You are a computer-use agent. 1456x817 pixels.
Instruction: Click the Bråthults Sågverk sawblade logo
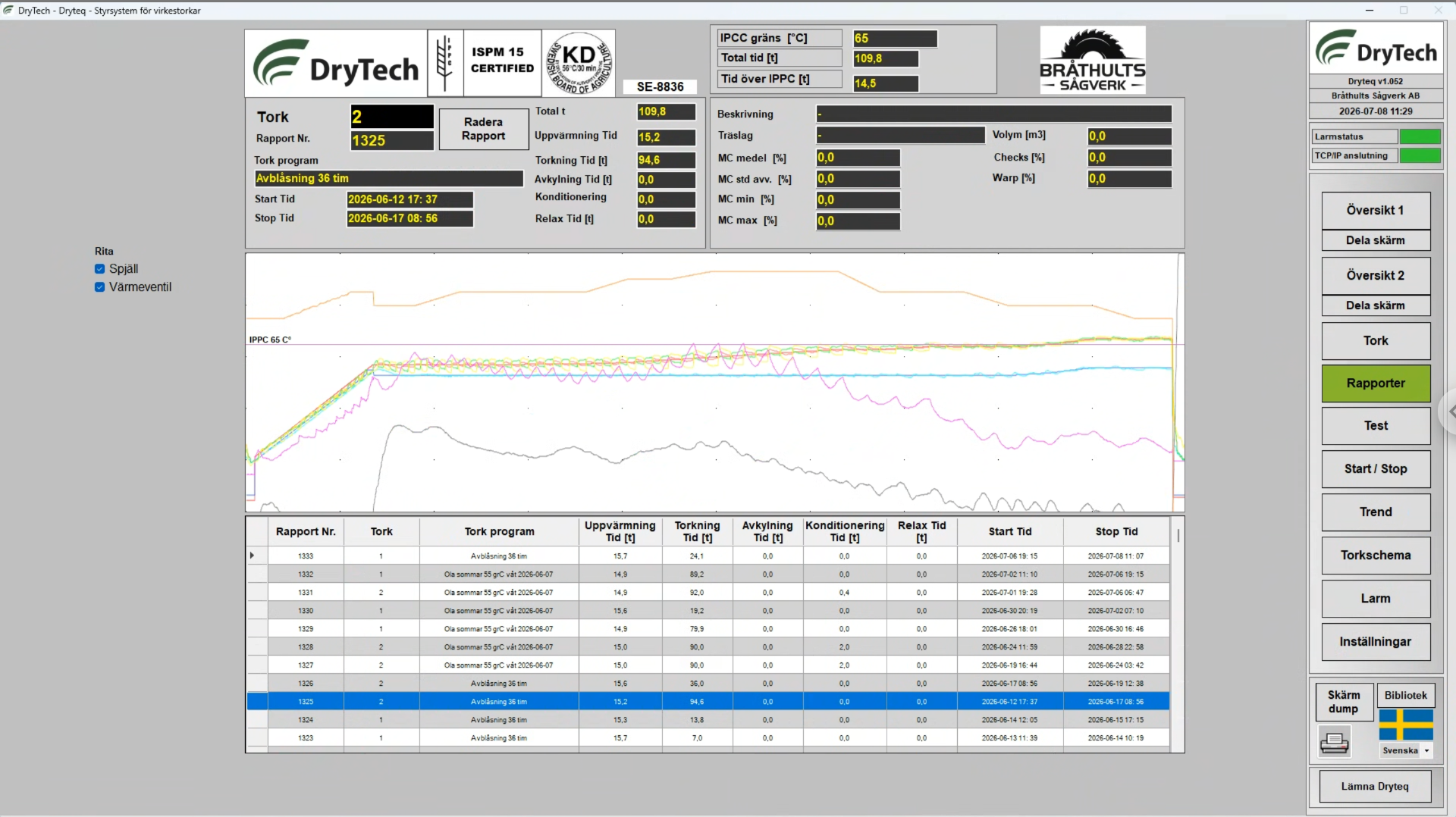tap(1092, 60)
